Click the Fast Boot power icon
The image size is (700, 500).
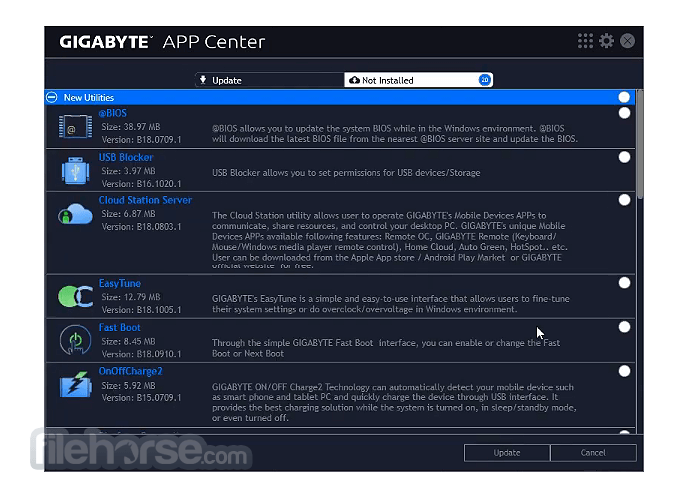pyautogui.click(x=75, y=340)
